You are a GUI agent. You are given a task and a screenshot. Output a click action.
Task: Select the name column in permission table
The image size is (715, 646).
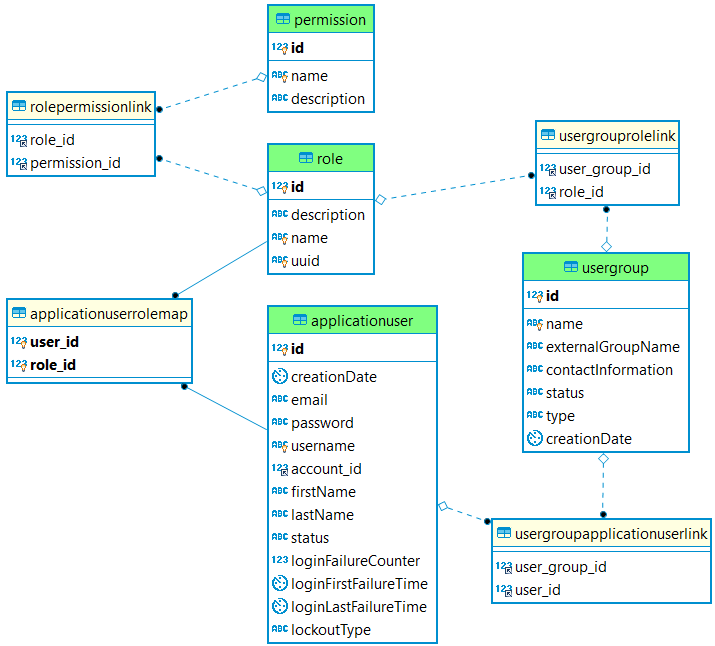point(321,76)
